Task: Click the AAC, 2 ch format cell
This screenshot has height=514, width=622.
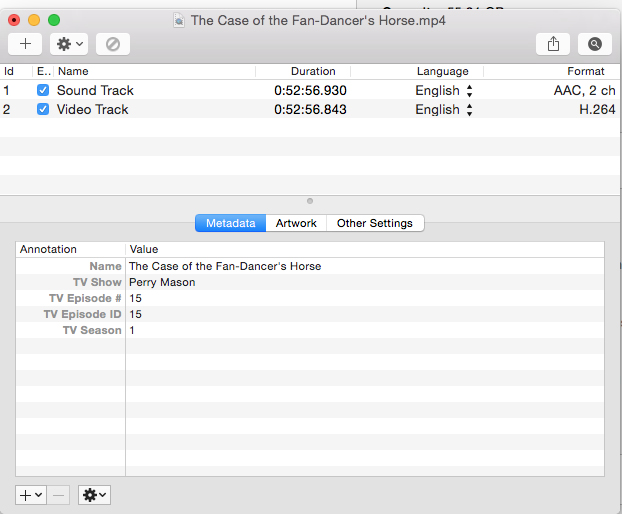Action: (584, 90)
